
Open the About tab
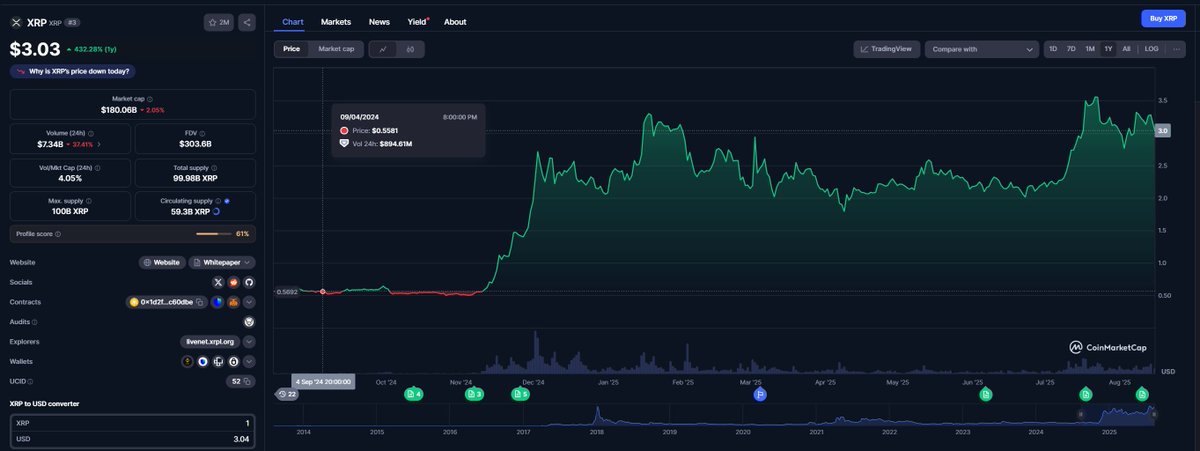[x=455, y=21]
